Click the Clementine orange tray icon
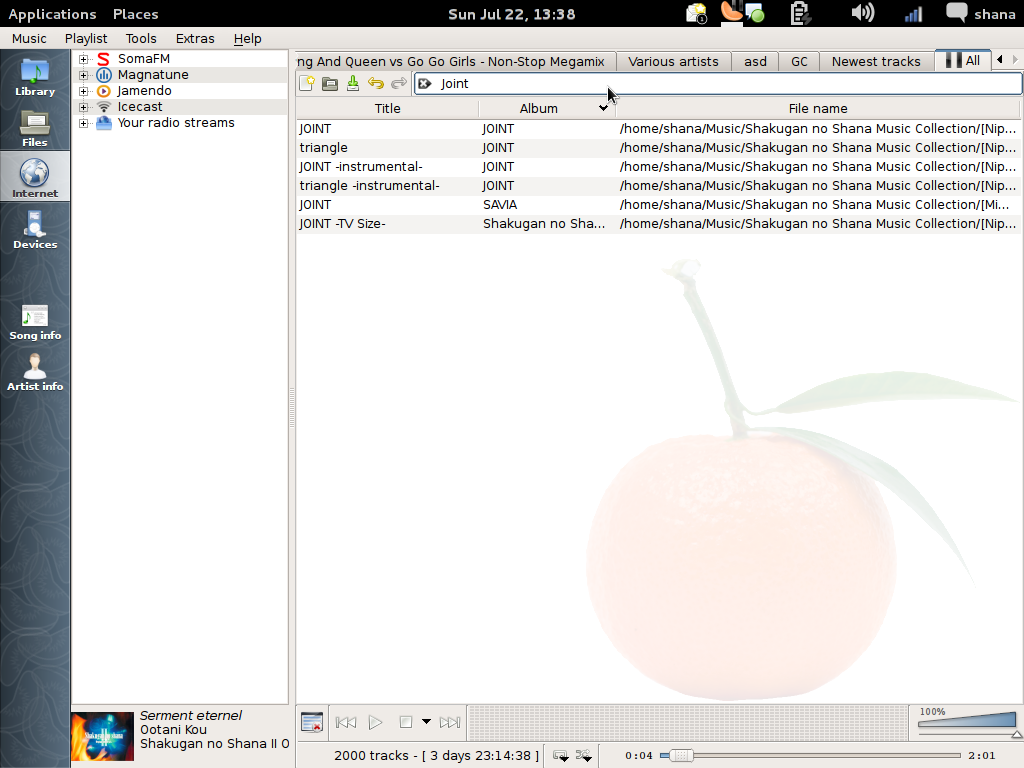The height and width of the screenshot is (768, 1024). pos(731,12)
